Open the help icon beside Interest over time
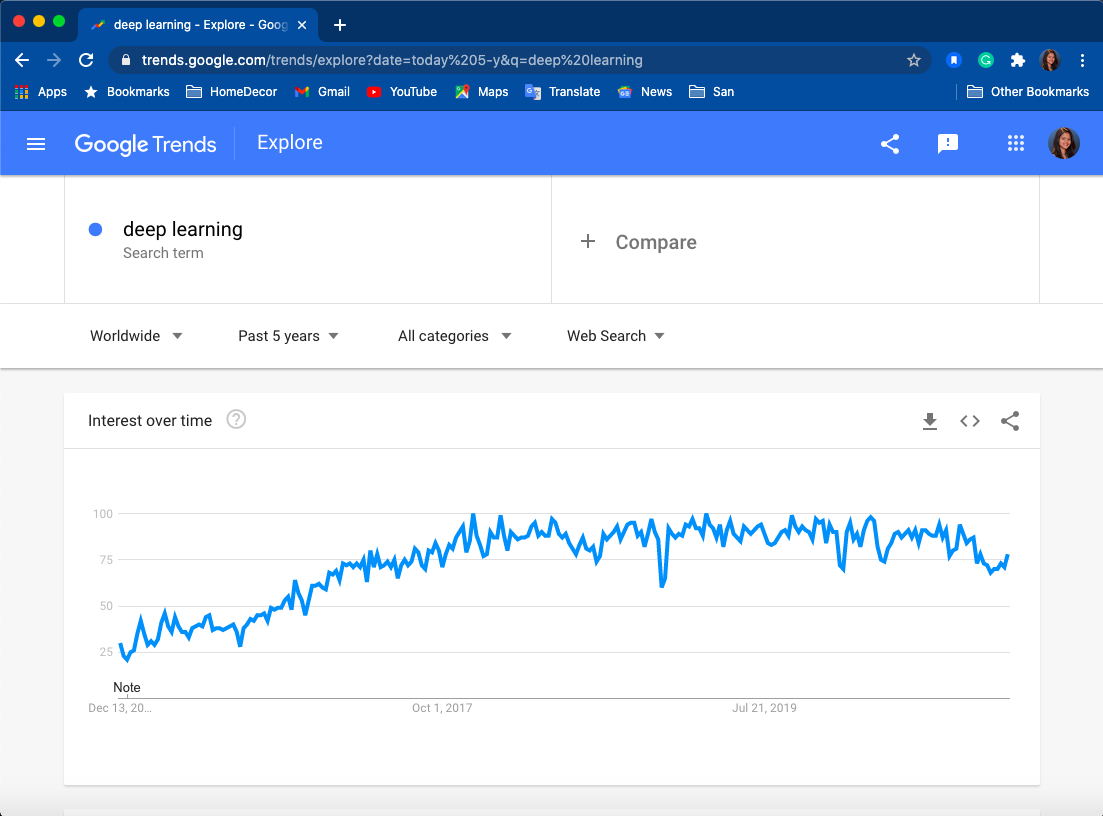This screenshot has width=1103, height=816. tap(236, 420)
